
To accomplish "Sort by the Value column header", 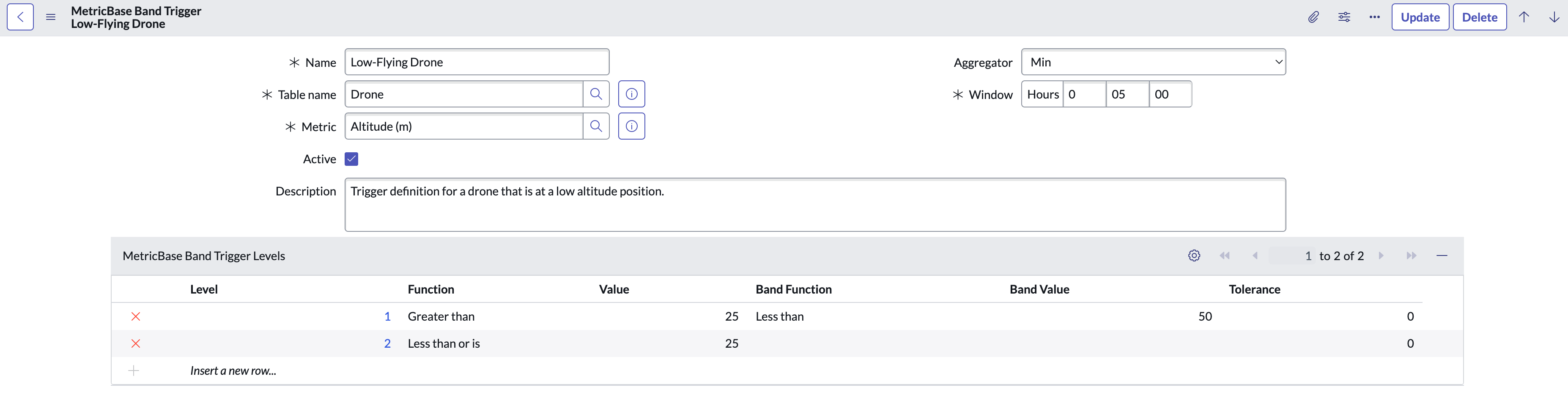I will click(614, 290).
